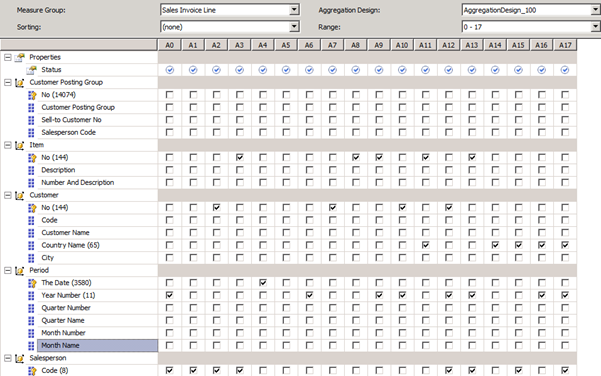Viewport: 601px width, 376px height.
Task: Check Customer Posting Group No (14074) in A5
Action: pyautogui.click(x=286, y=95)
